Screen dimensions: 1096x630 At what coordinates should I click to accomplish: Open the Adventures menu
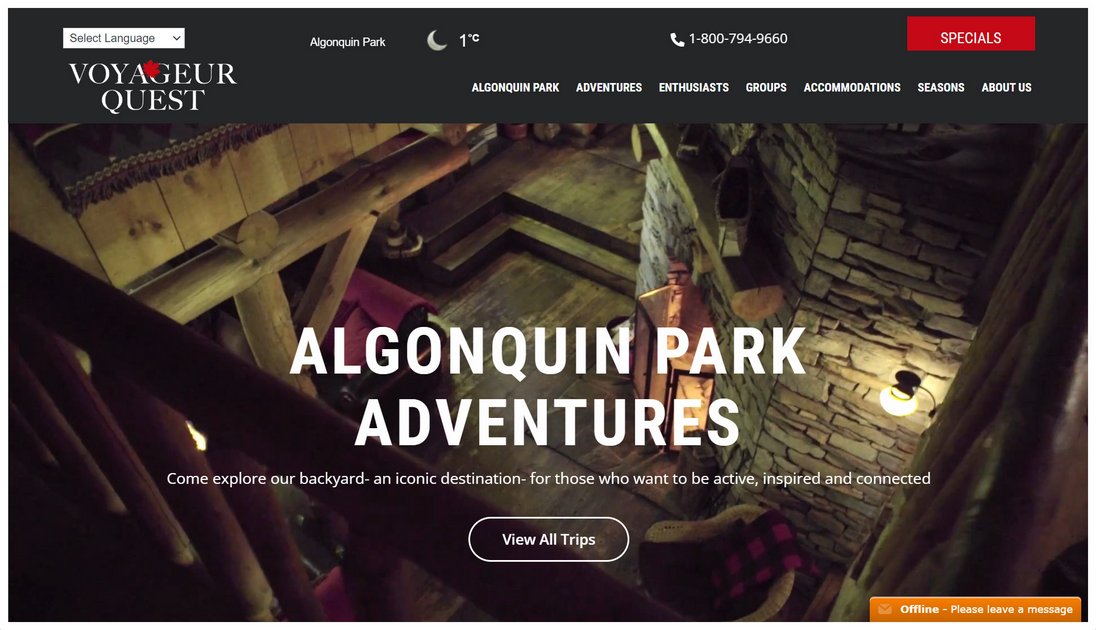point(609,87)
